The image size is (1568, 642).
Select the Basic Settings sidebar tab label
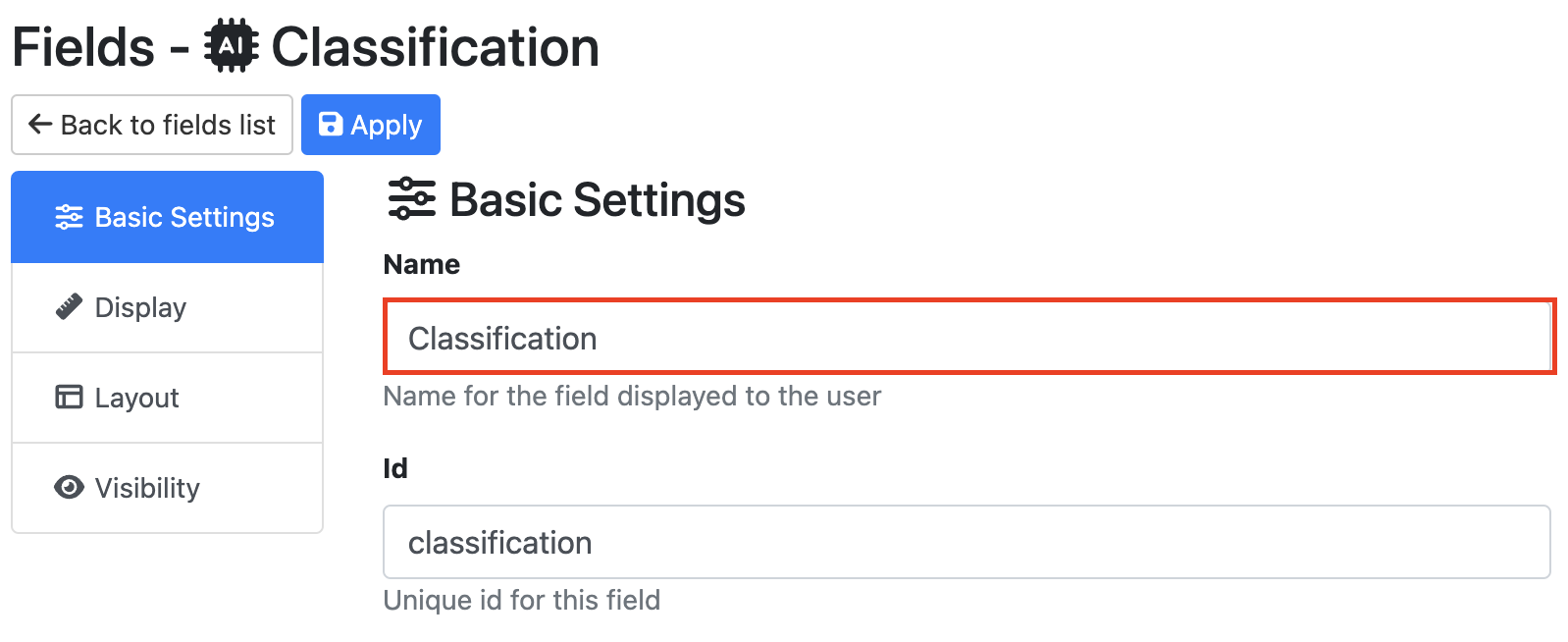click(184, 217)
